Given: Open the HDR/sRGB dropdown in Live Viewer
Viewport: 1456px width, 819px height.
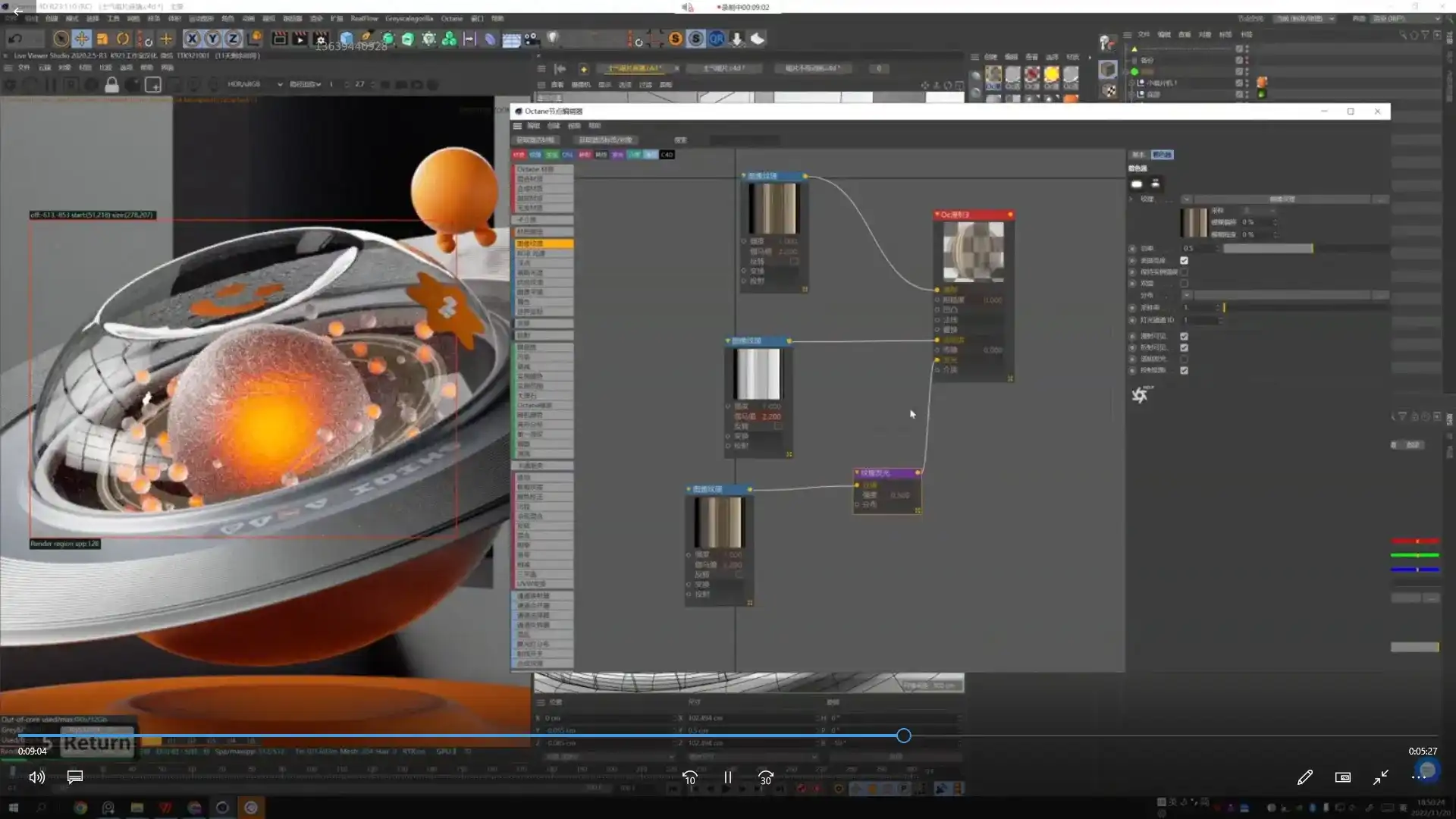Looking at the screenshot, I should click(256, 84).
